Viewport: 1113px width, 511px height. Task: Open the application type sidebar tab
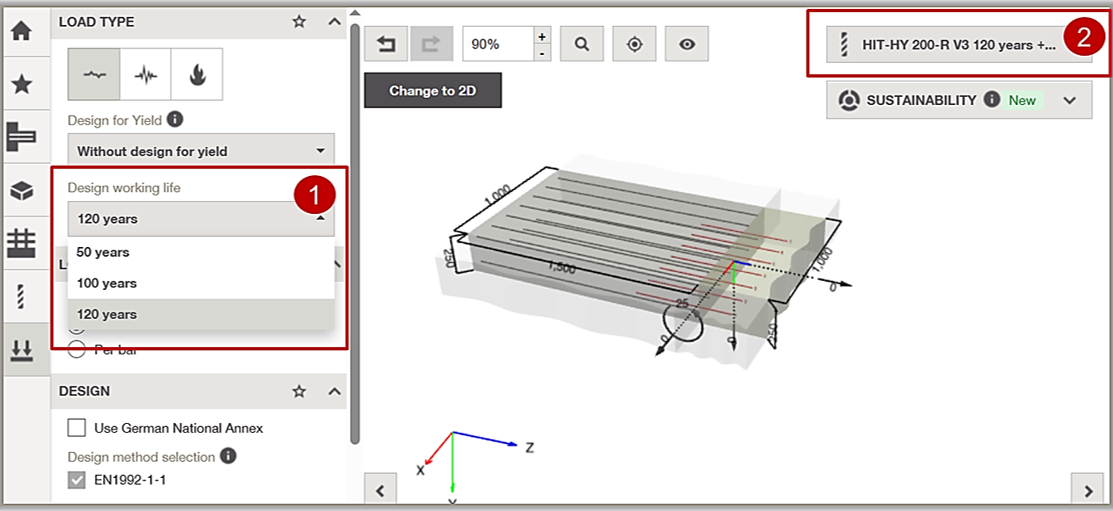point(22,136)
